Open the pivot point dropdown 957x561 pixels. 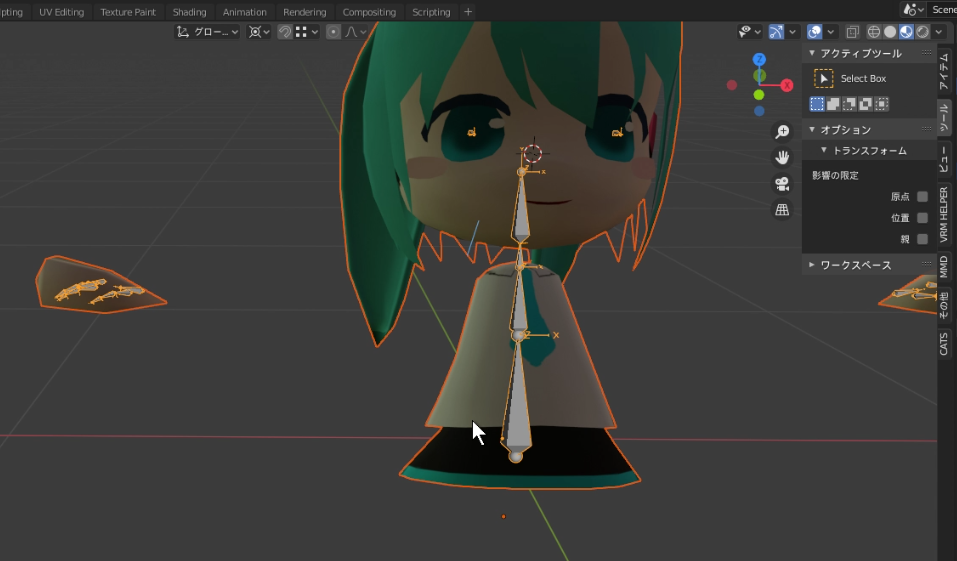[259, 32]
